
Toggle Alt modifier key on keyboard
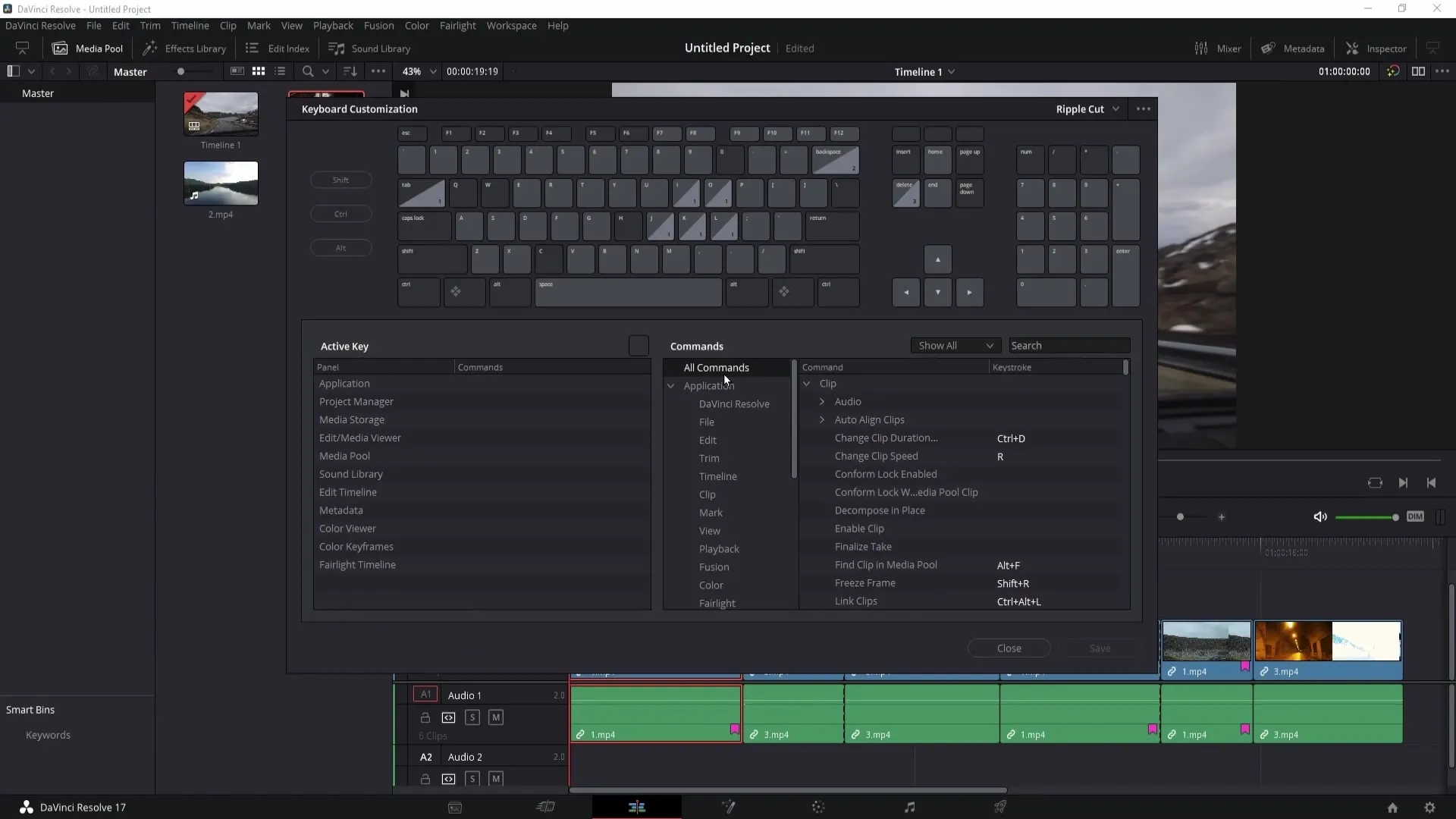pyautogui.click(x=340, y=247)
